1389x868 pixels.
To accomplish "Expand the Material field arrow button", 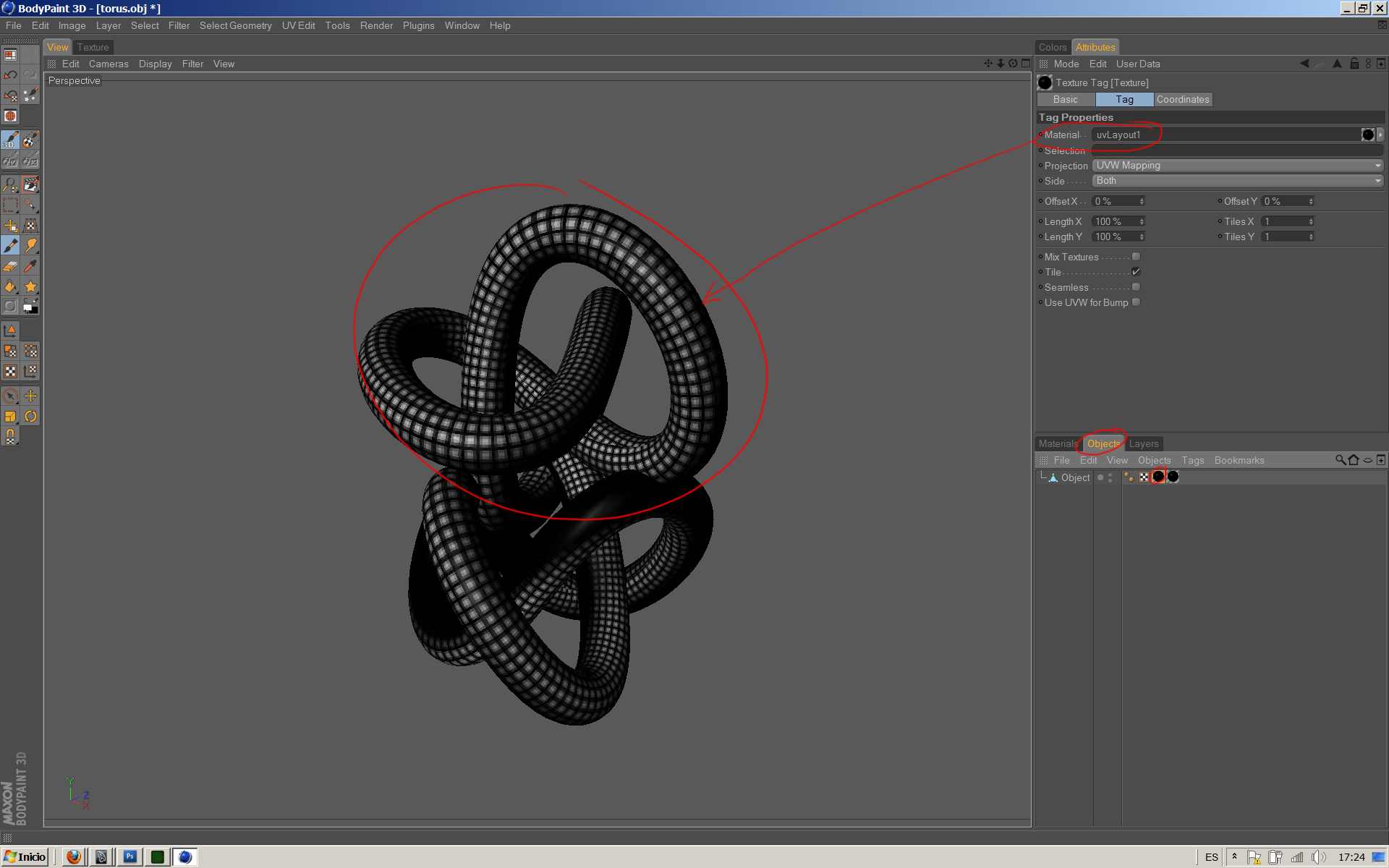I will [1380, 135].
